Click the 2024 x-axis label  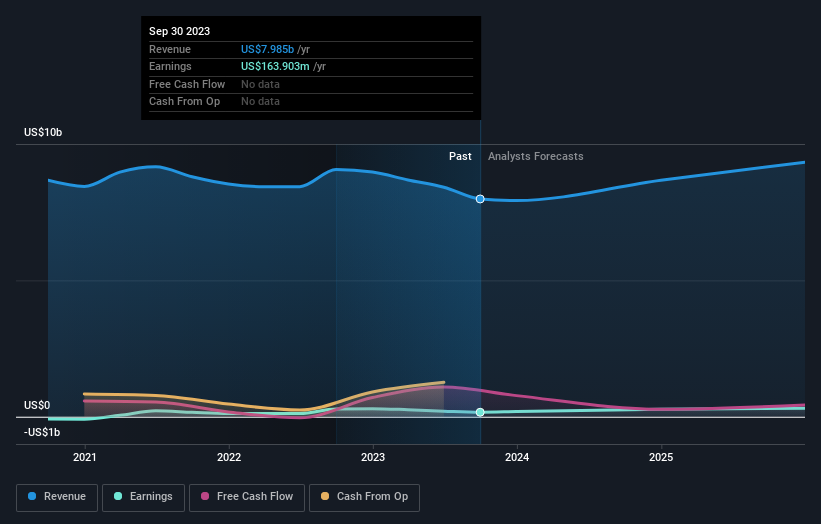coord(517,457)
